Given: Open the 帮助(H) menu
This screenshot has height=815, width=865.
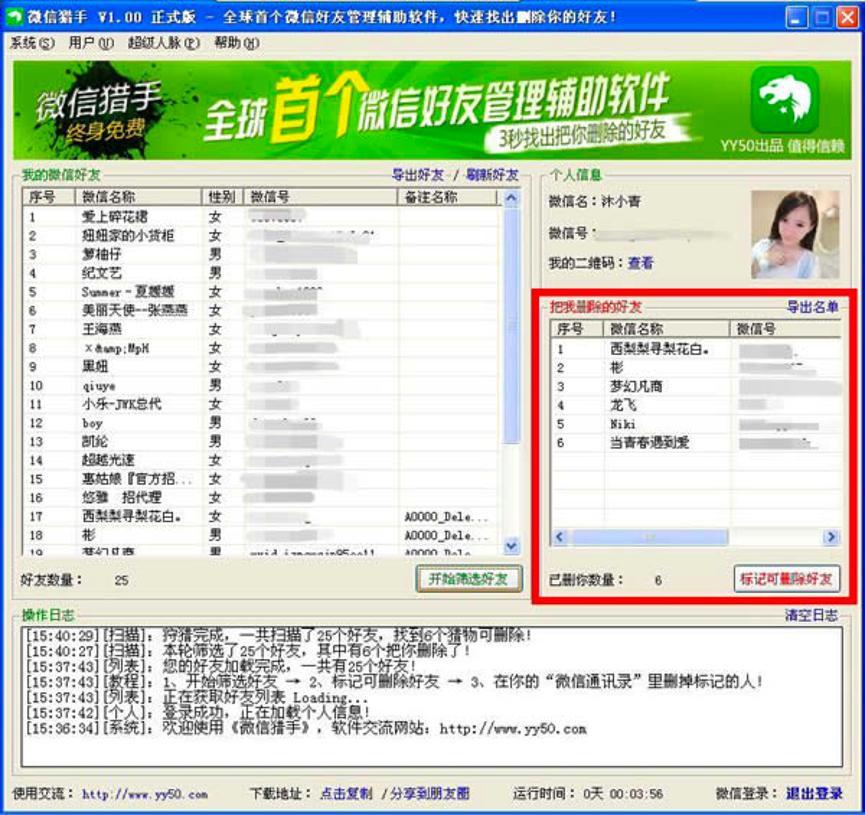Looking at the screenshot, I should [237, 43].
